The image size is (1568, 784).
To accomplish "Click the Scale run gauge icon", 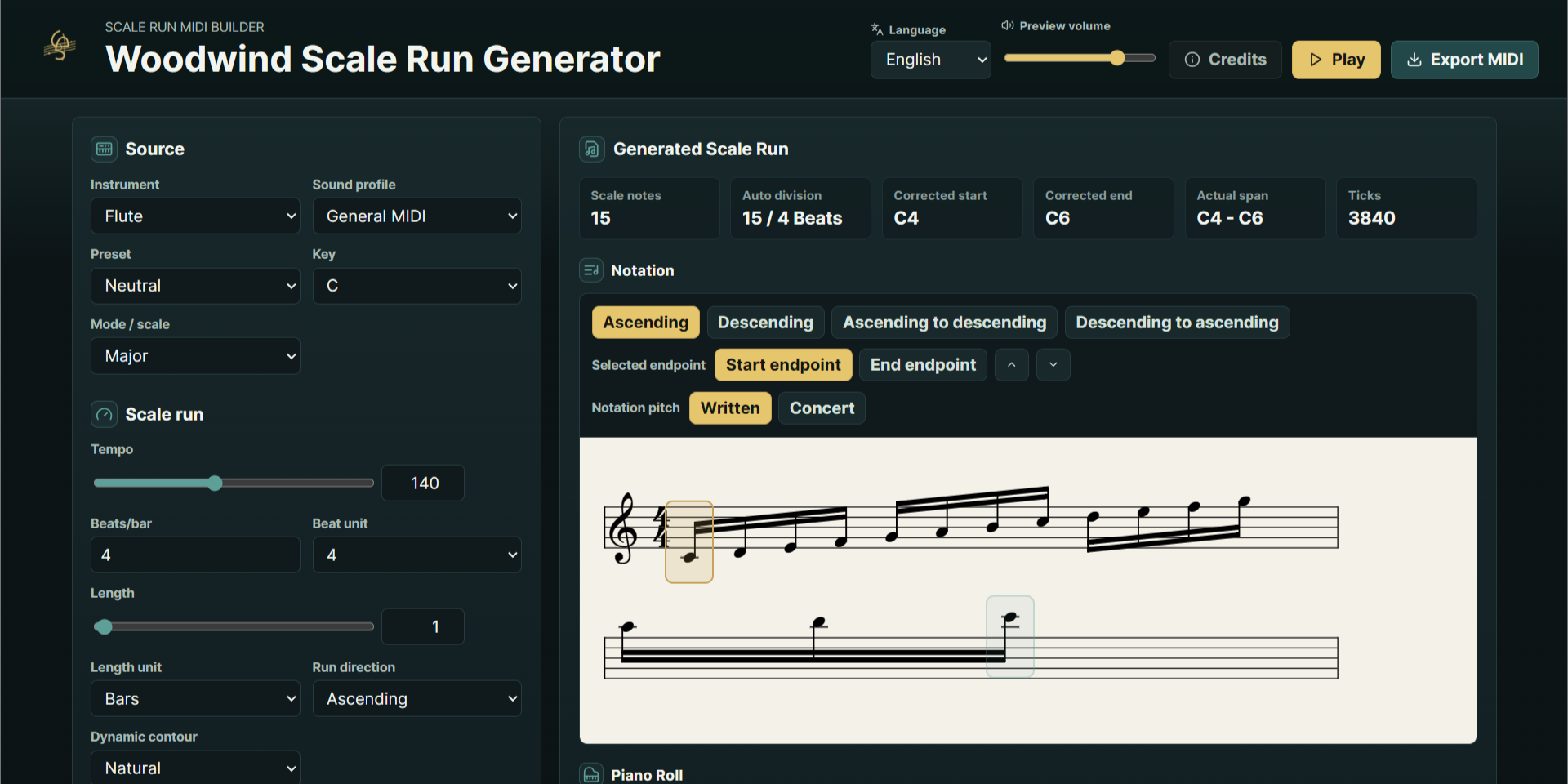I will (104, 414).
